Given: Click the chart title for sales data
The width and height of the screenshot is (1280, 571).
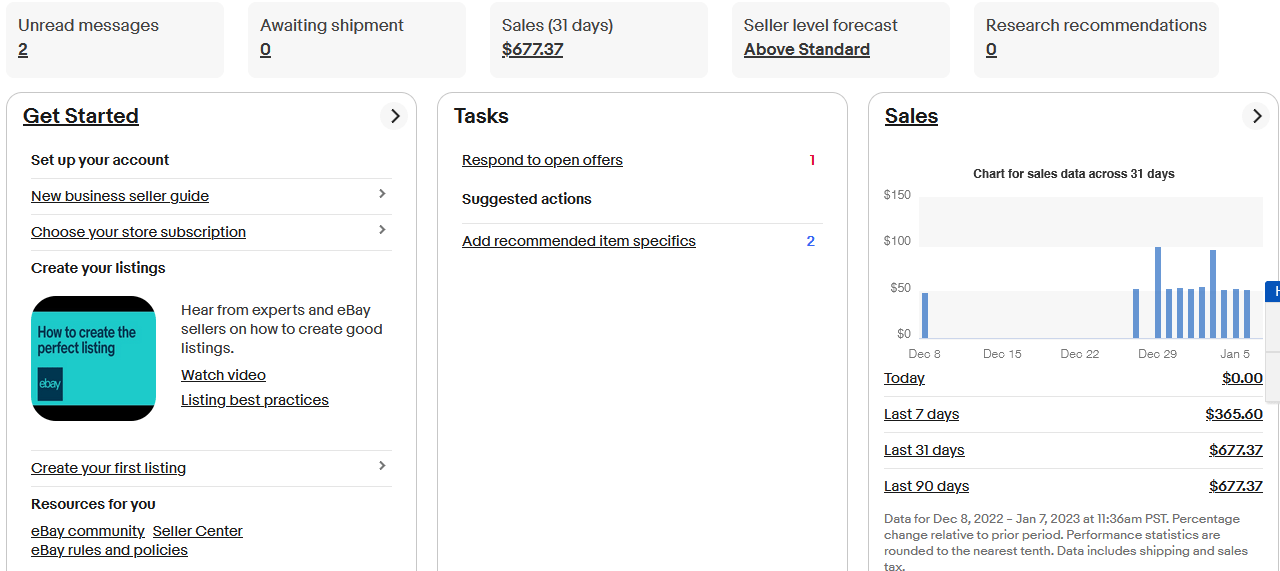Looking at the screenshot, I should click(1074, 174).
